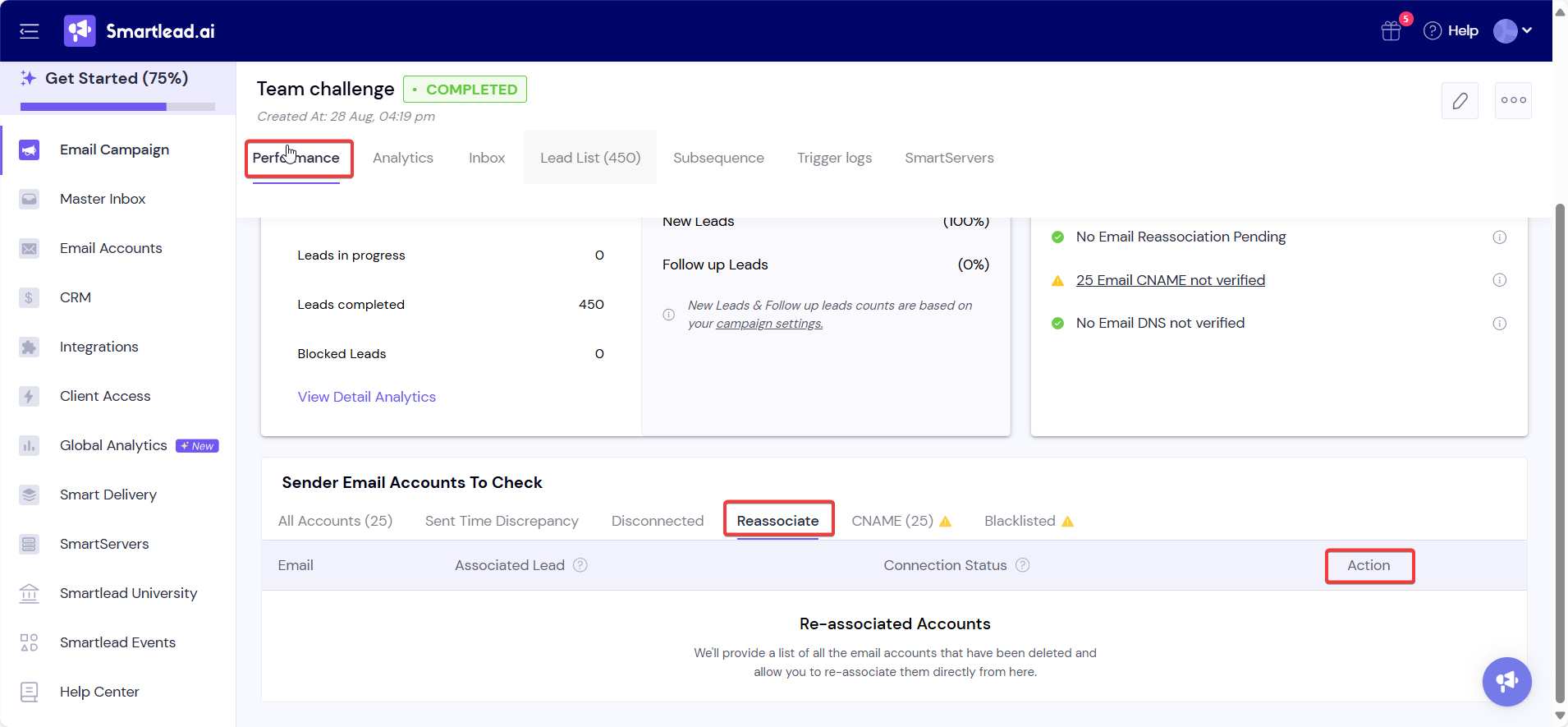Open the Trigger logs tab
This screenshot has height=727, width=1568.
[834, 158]
